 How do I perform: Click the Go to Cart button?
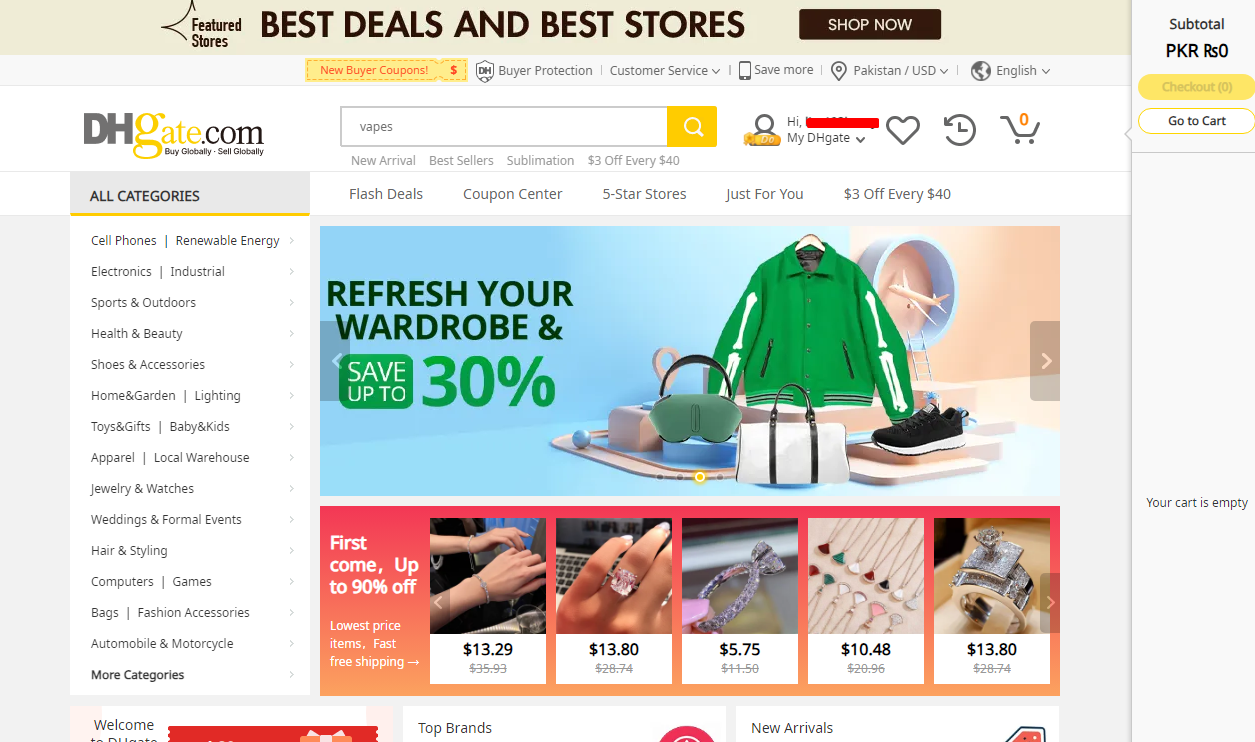(1197, 121)
